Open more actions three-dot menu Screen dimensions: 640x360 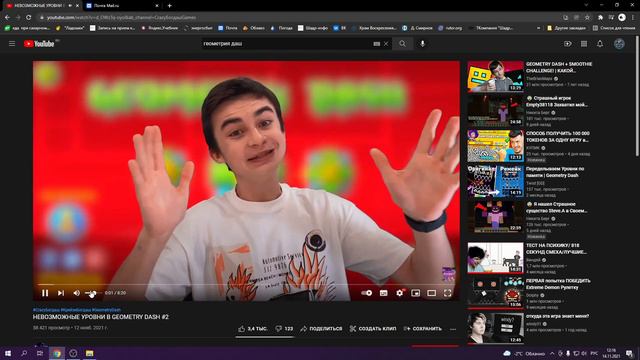pos(453,329)
